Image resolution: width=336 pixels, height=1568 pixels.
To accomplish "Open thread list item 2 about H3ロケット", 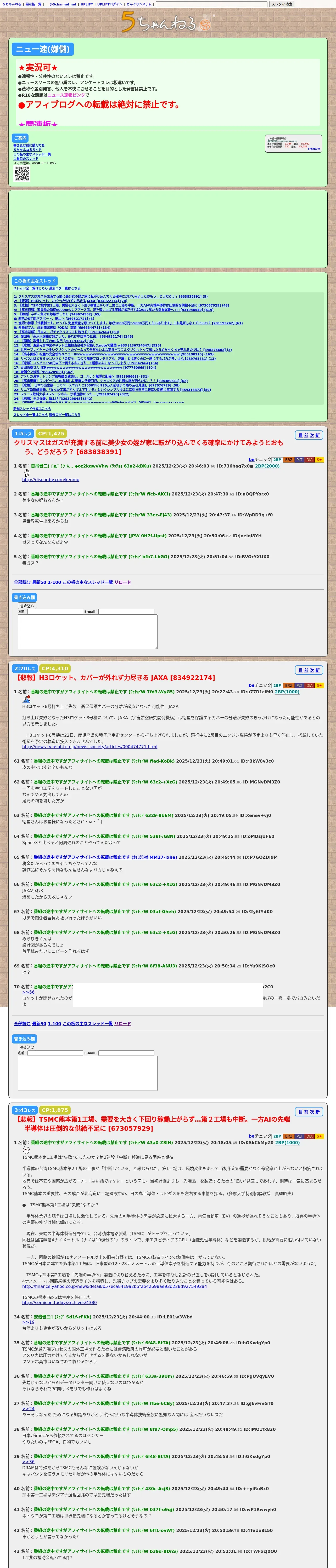I will (71, 301).
